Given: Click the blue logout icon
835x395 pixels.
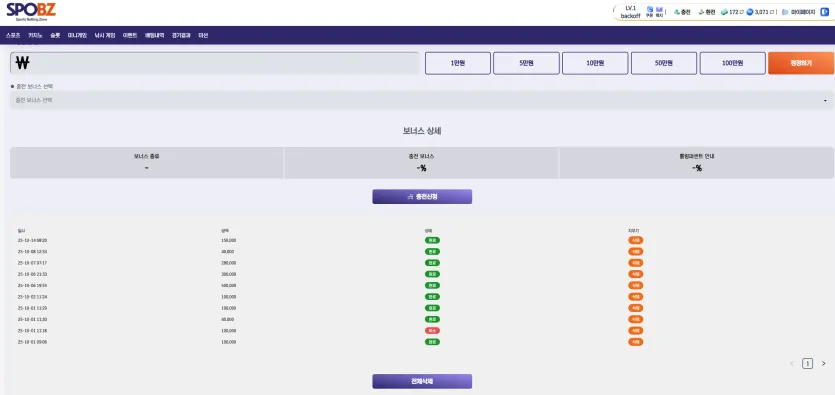Looking at the screenshot, I should [825, 12].
